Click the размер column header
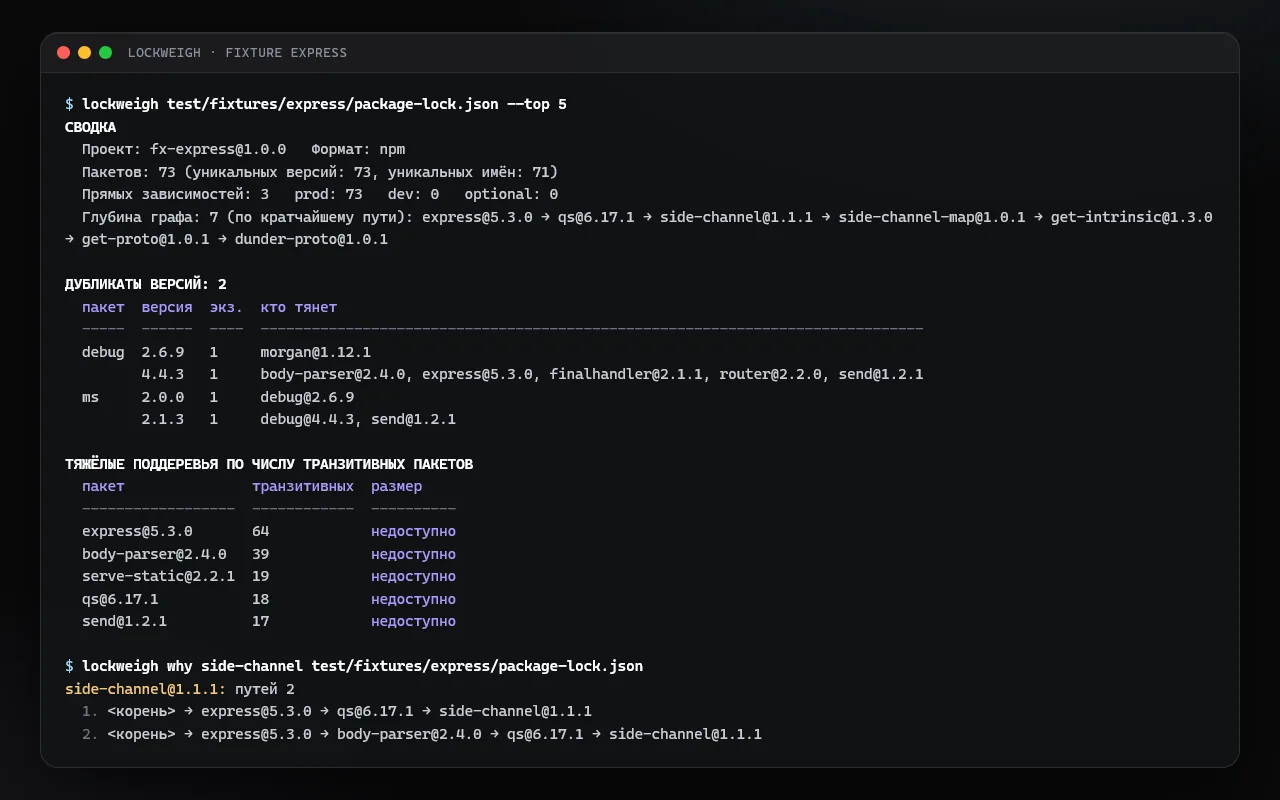 click(x=397, y=486)
